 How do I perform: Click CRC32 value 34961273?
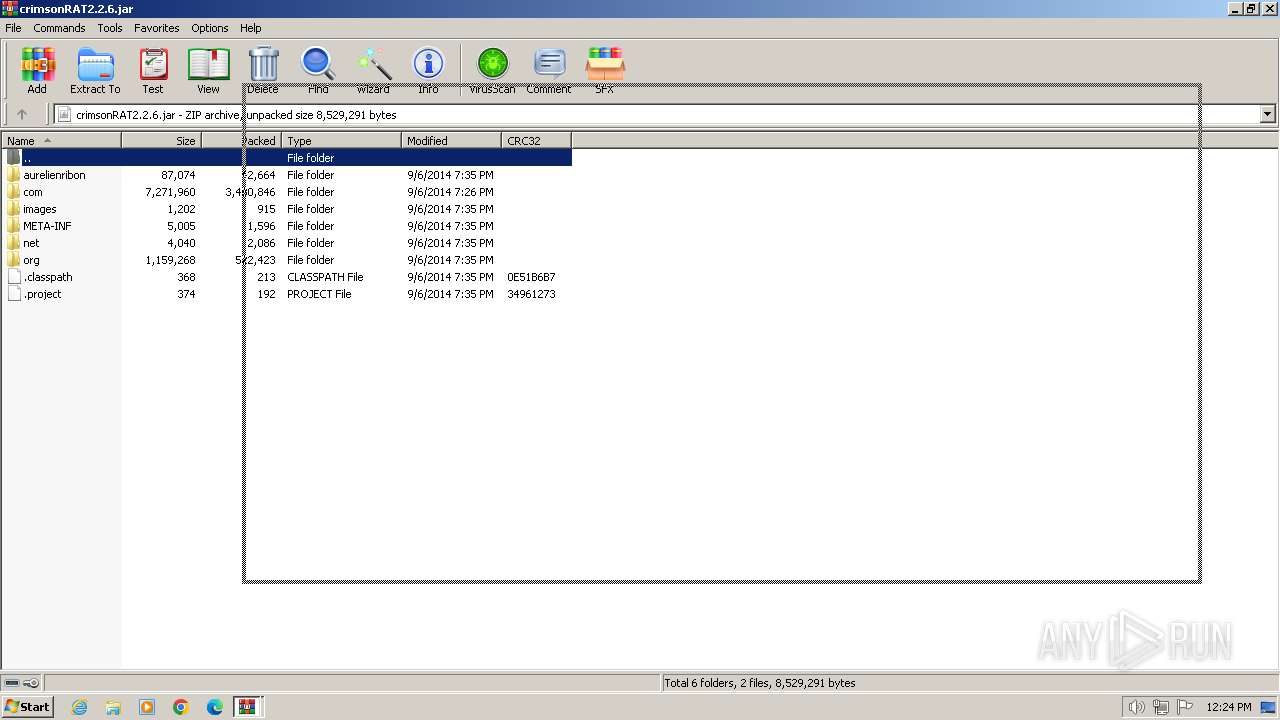point(531,294)
